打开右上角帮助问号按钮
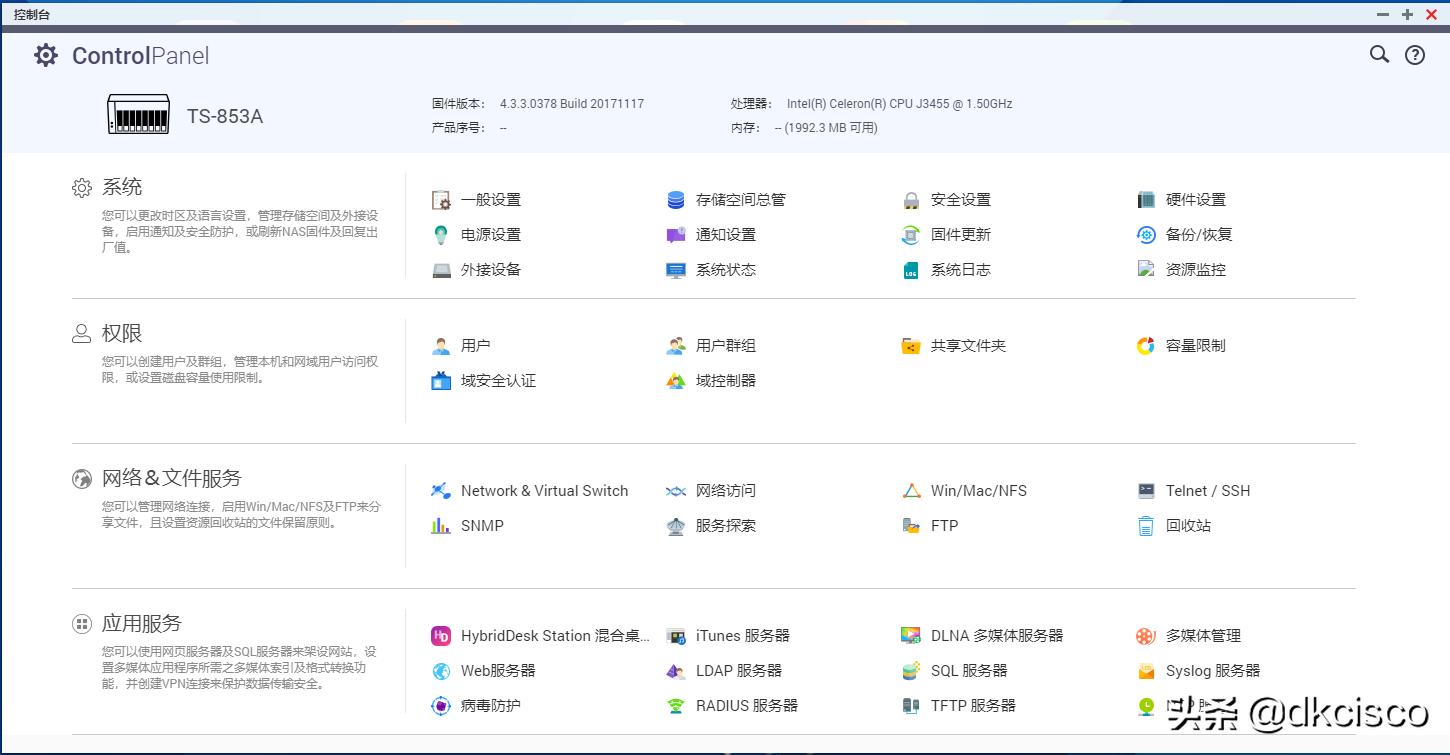Viewport: 1450px width, 755px height. 1414,55
